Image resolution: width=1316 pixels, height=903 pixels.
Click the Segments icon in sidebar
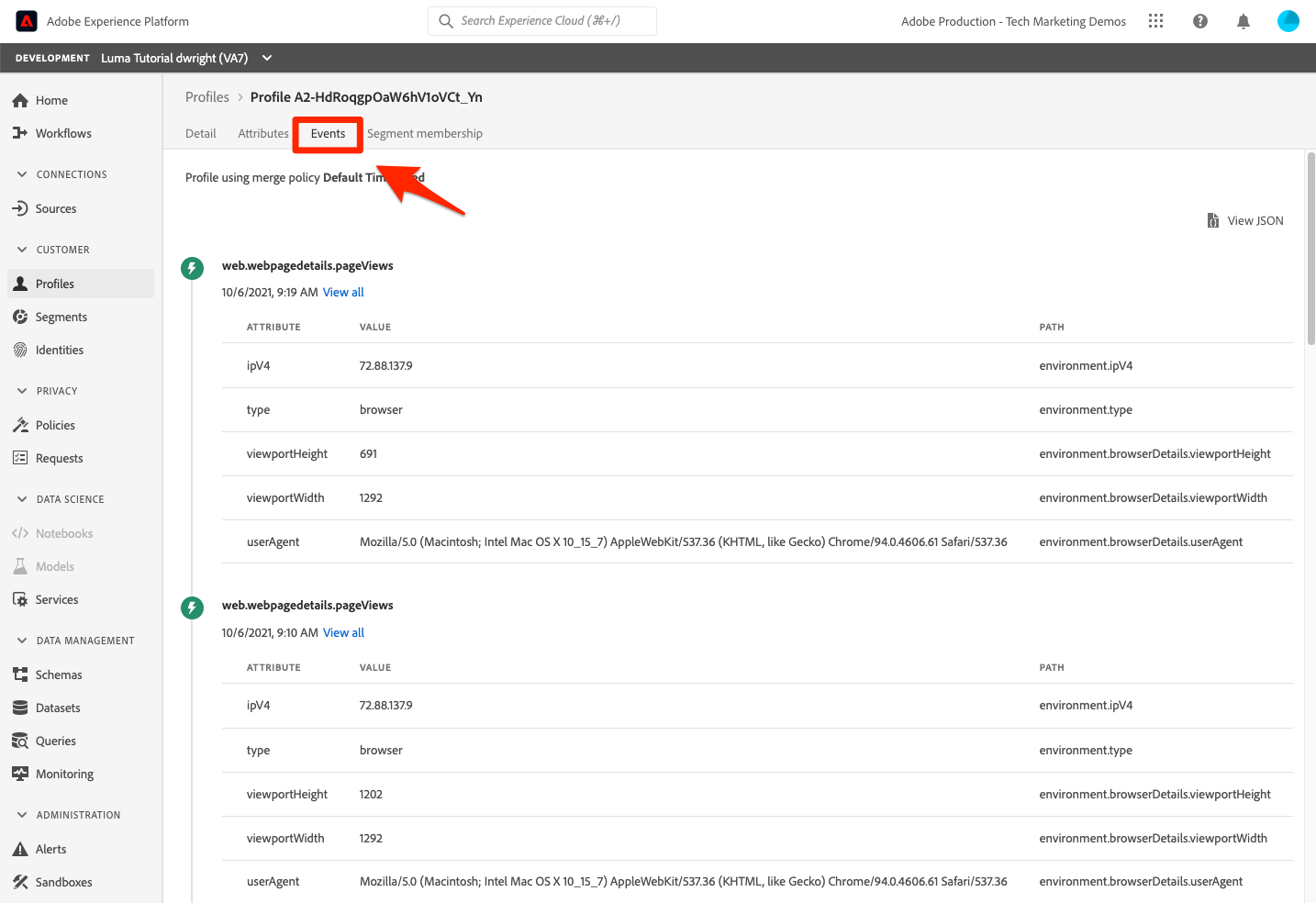click(20, 317)
